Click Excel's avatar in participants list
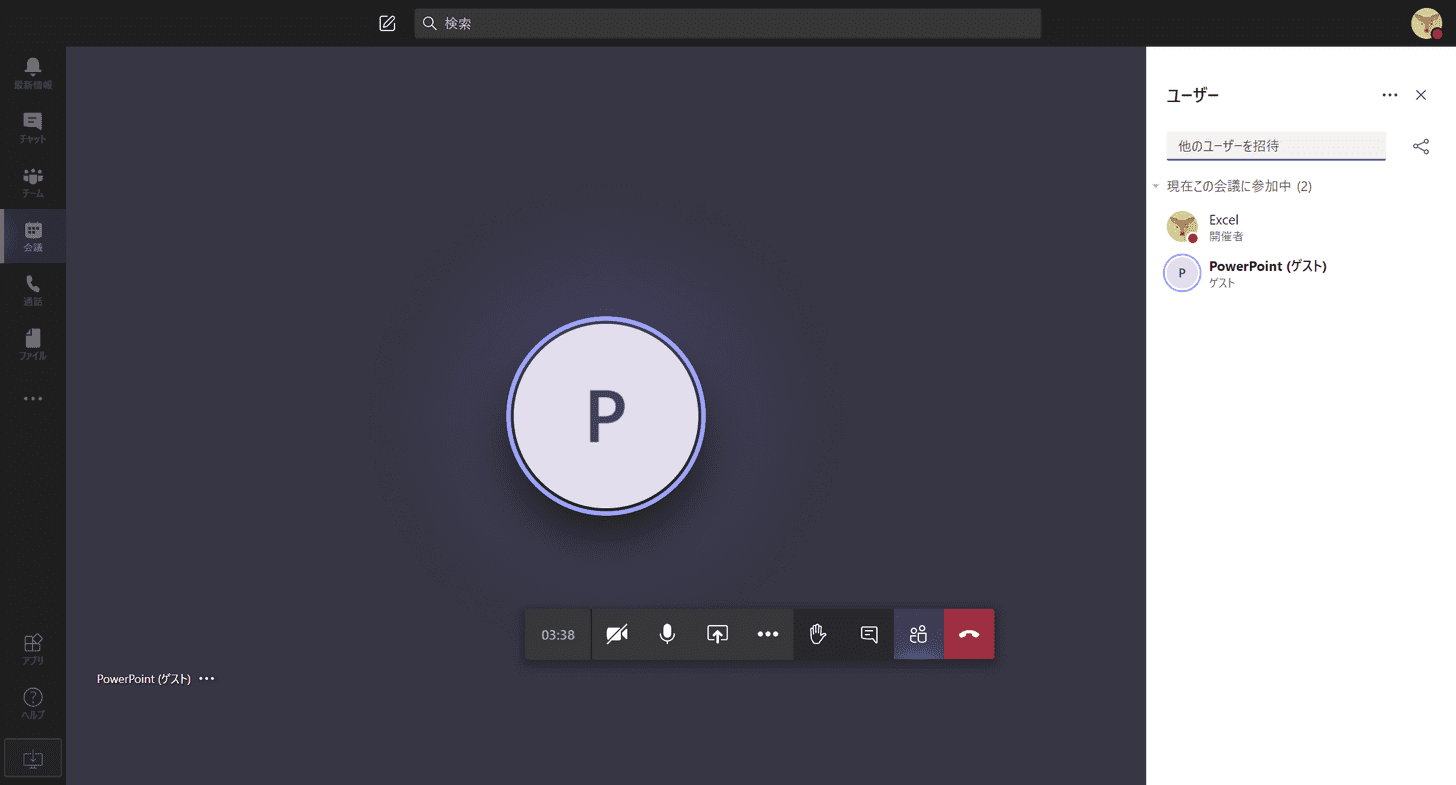The height and width of the screenshot is (785, 1456). click(1182, 227)
